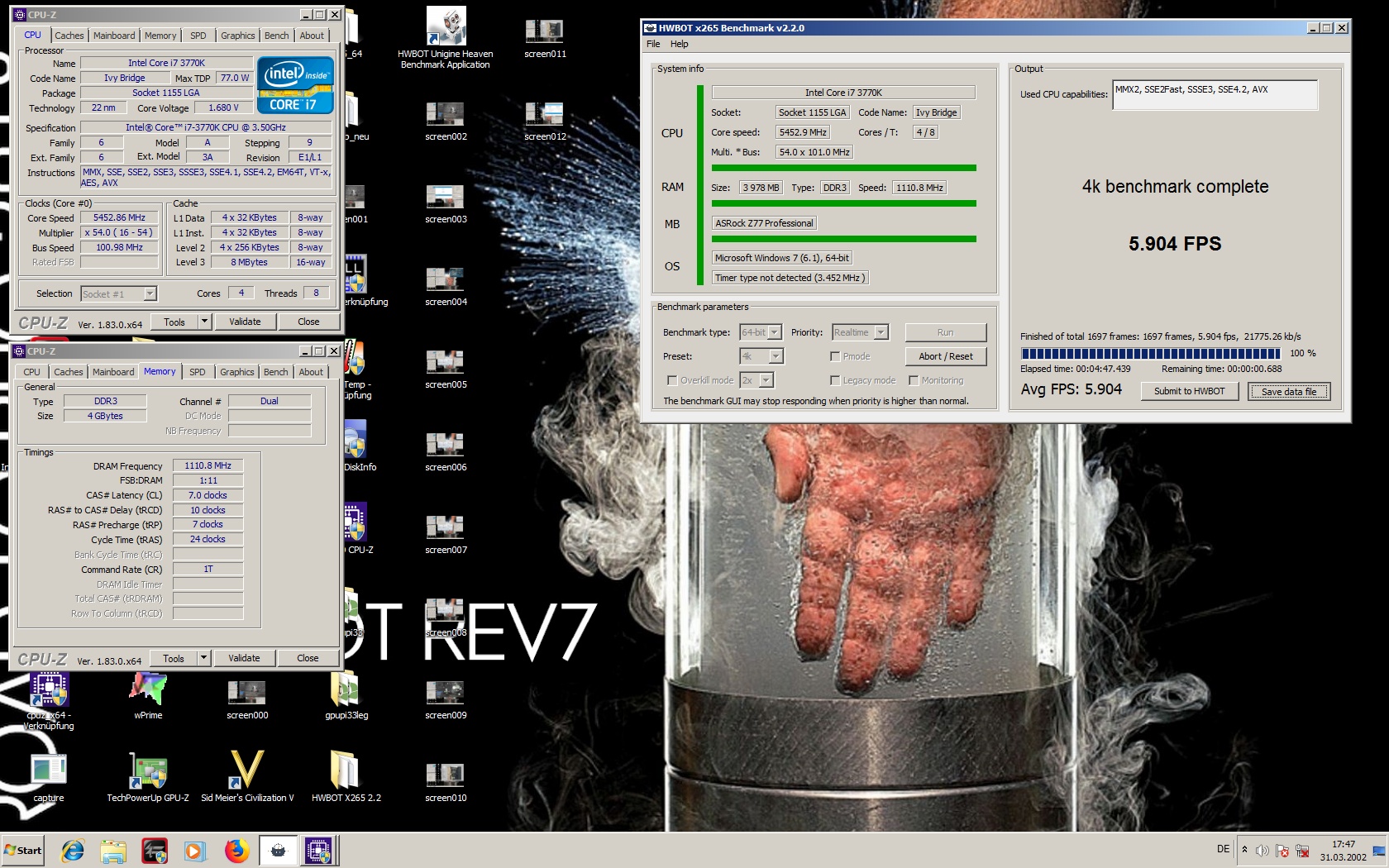The height and width of the screenshot is (868, 1389).
Task: Open screen012 desktop file
Action: 545,121
